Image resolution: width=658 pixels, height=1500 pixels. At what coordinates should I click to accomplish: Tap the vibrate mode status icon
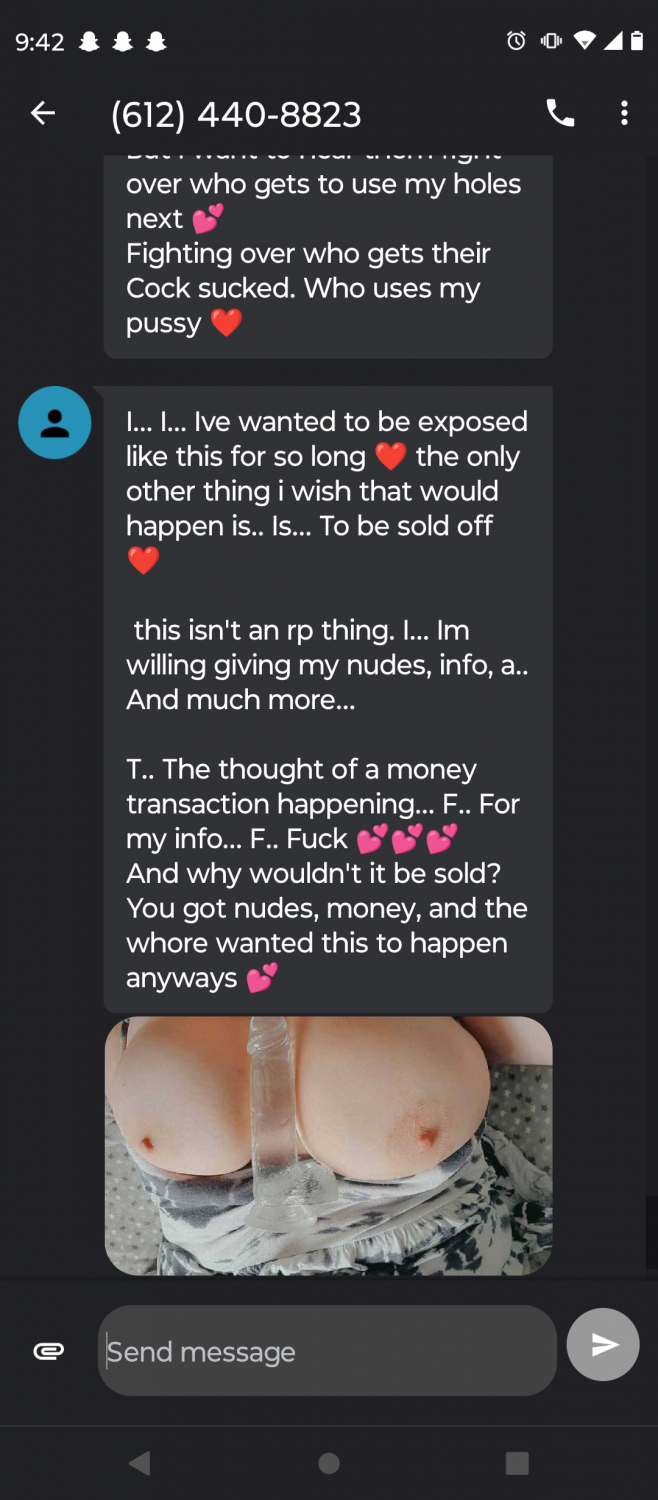[x=551, y=41]
